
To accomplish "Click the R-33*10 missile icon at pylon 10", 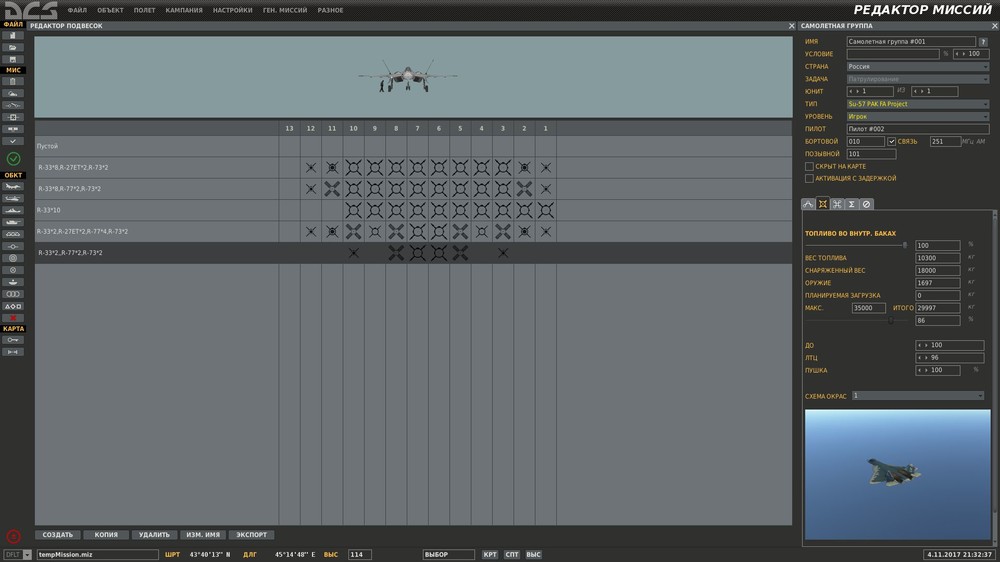I will pos(353,210).
